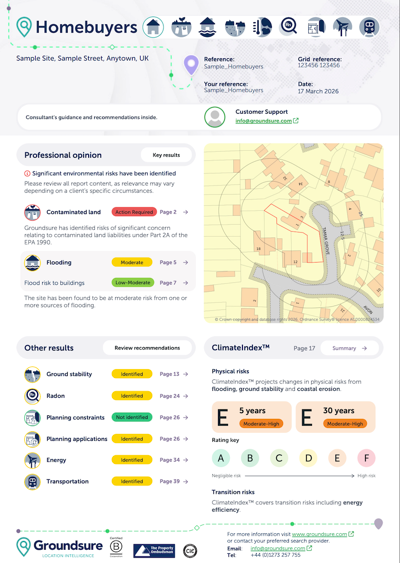The width and height of the screenshot is (400, 563).
Task: Go to Page 39 for Transportation
Action: tap(174, 481)
